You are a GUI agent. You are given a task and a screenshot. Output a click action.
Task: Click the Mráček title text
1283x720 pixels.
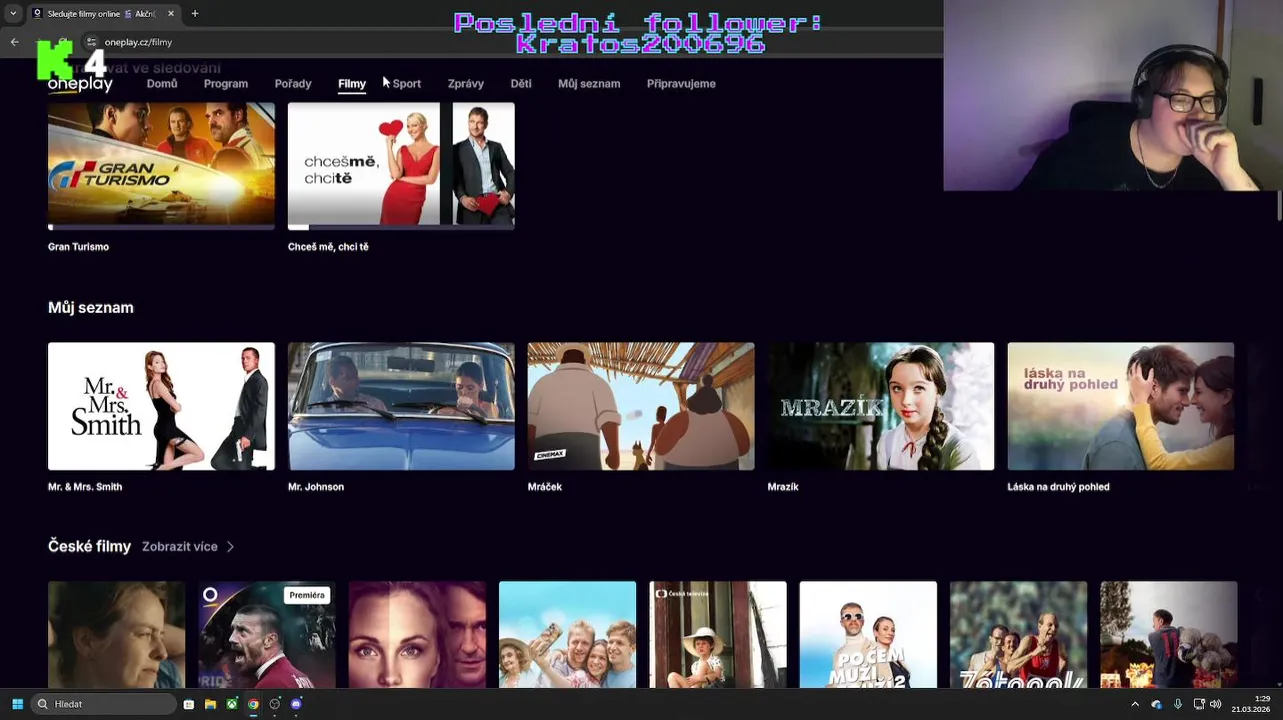click(545, 487)
